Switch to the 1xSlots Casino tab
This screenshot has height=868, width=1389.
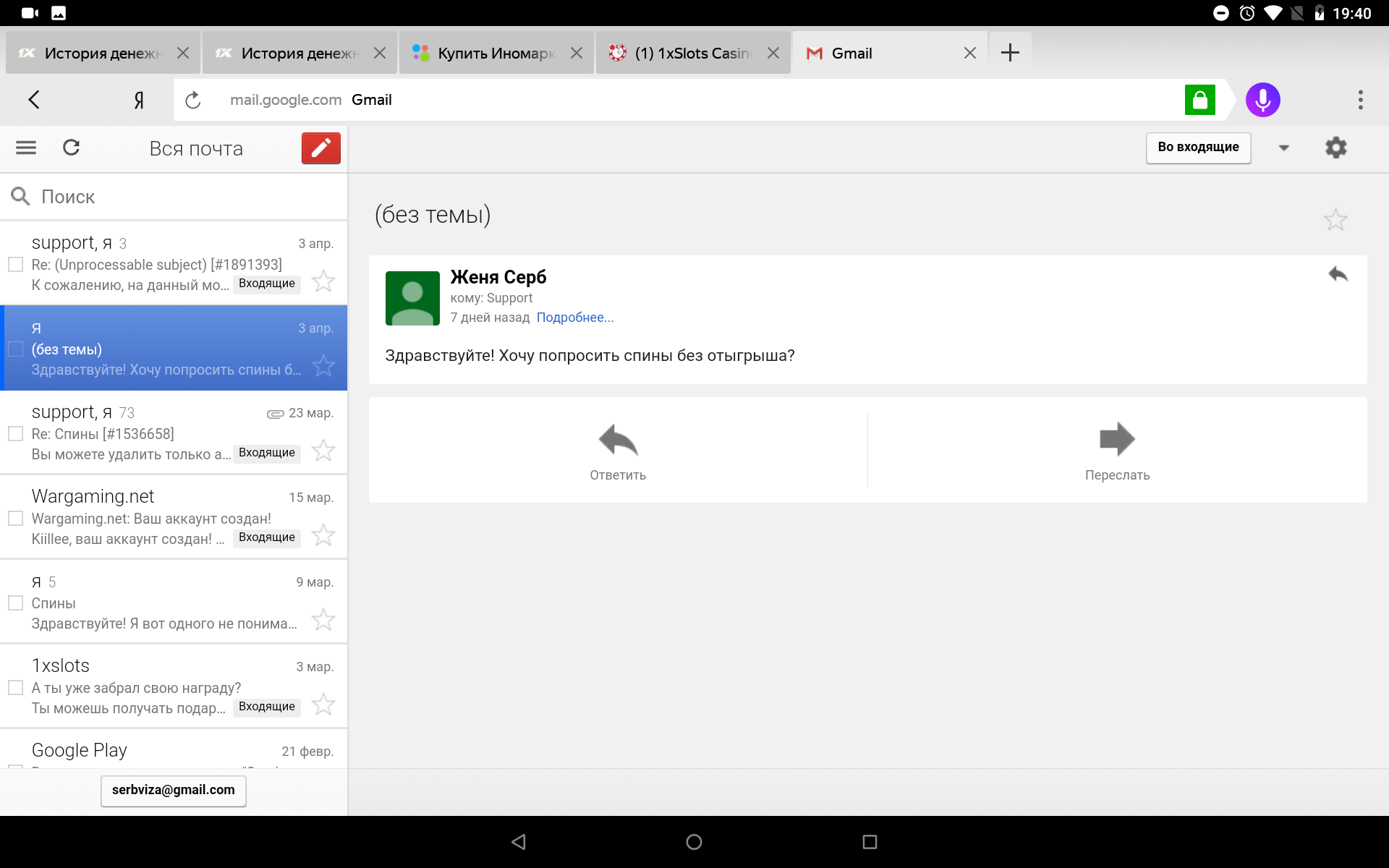(x=691, y=54)
